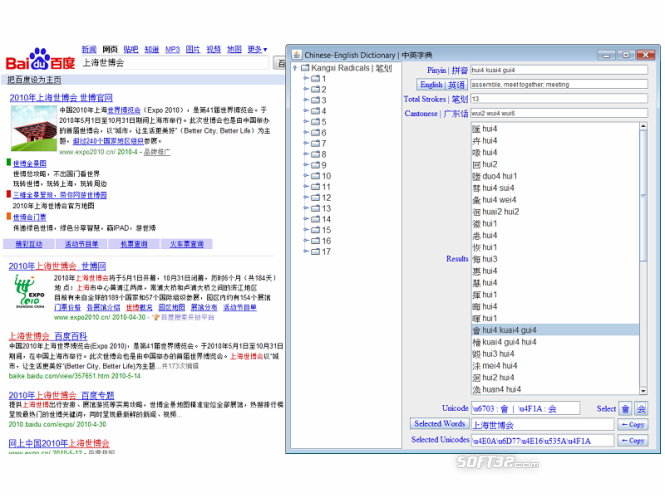Click results list scroll down arrow
The image size is (665, 498).
pyautogui.click(x=643, y=391)
